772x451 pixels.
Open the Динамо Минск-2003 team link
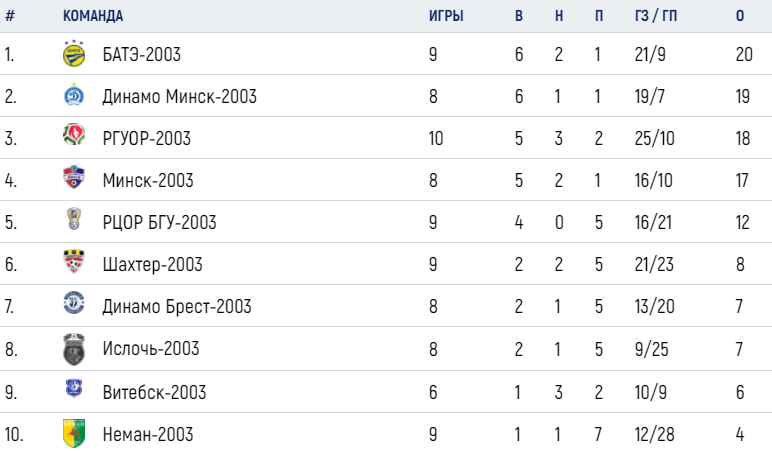tap(179, 97)
